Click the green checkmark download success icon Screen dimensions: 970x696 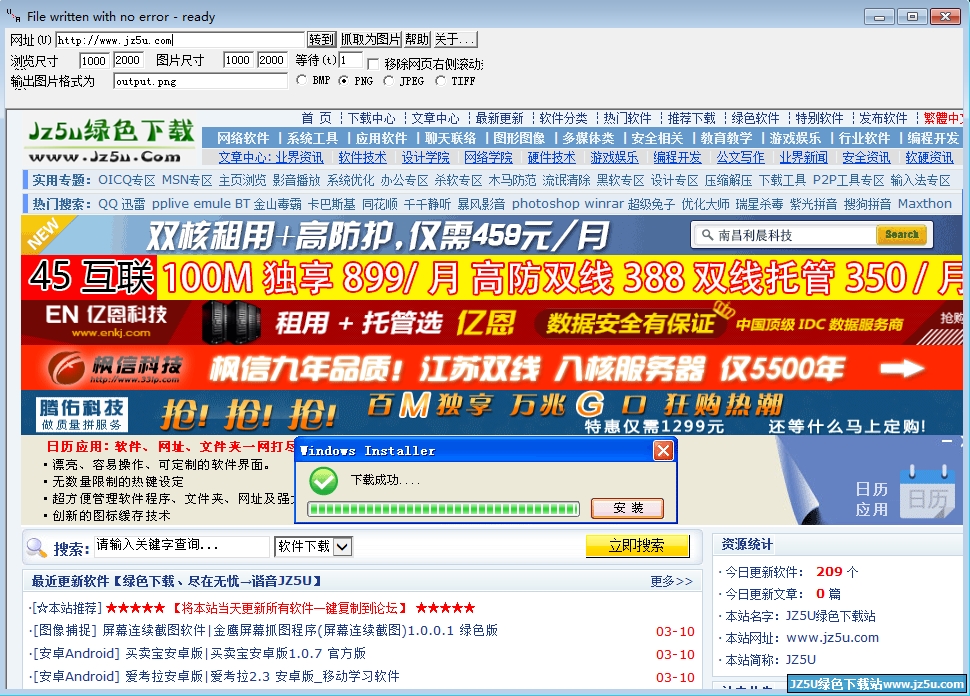(x=324, y=481)
